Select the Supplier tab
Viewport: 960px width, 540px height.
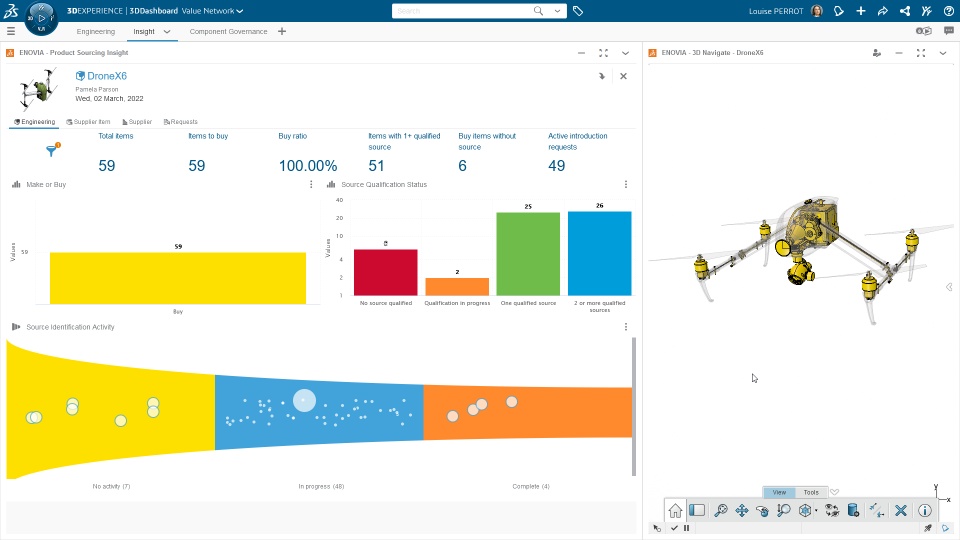(137, 122)
